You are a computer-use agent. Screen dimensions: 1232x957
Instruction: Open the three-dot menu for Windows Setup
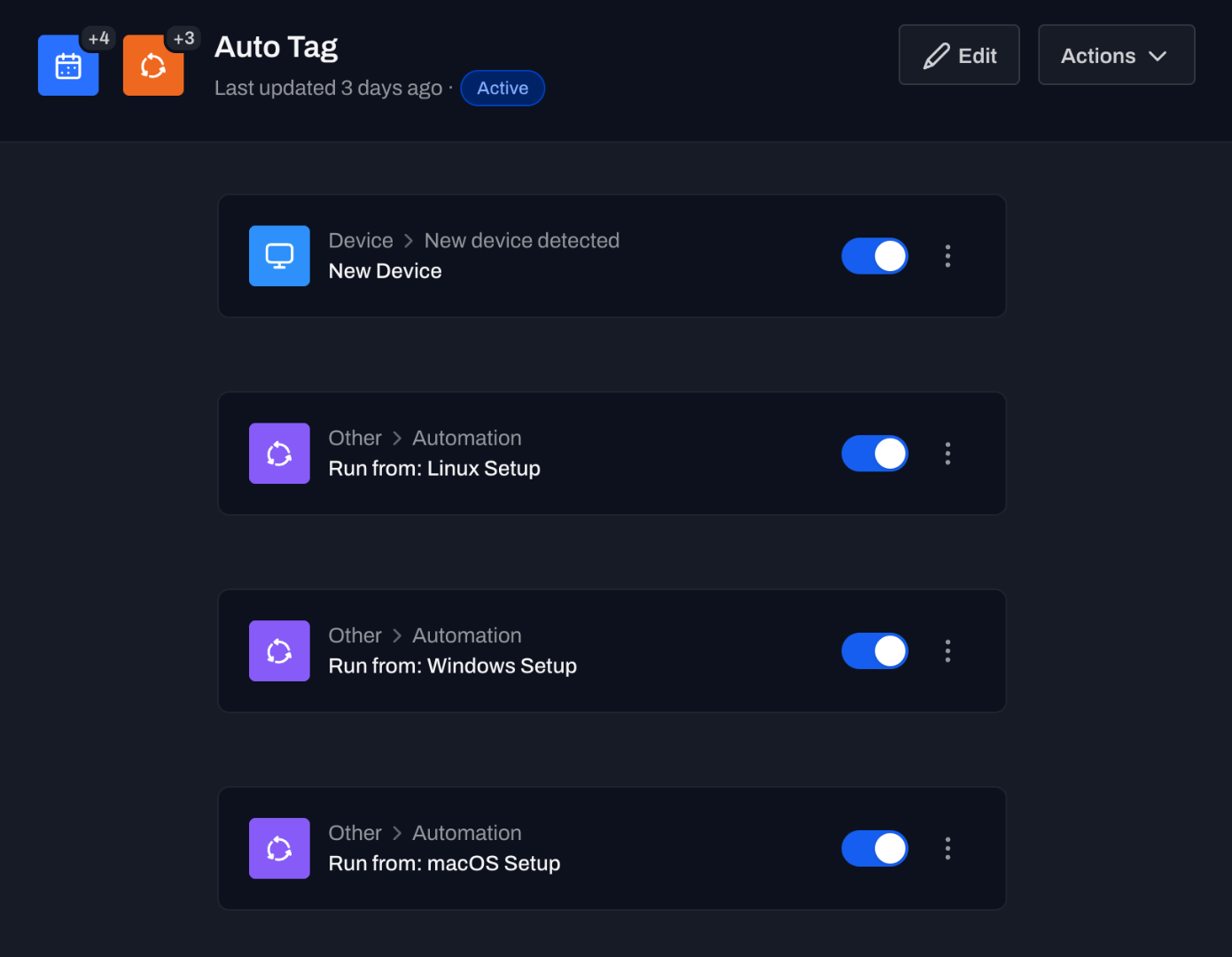pyautogui.click(x=947, y=651)
